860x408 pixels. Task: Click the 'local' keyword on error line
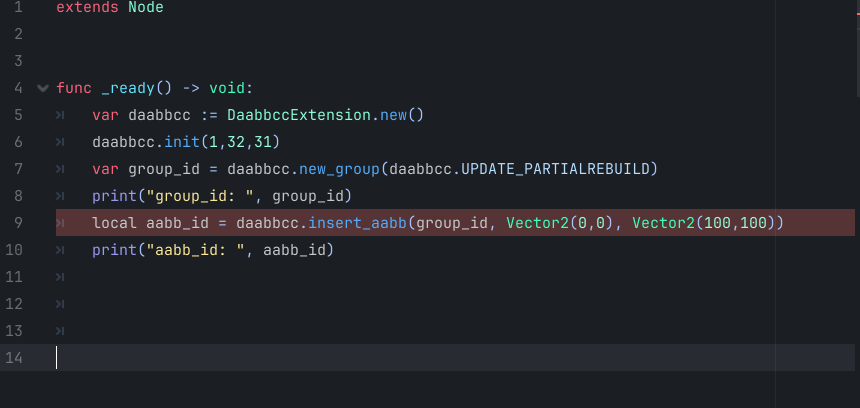(x=114, y=223)
